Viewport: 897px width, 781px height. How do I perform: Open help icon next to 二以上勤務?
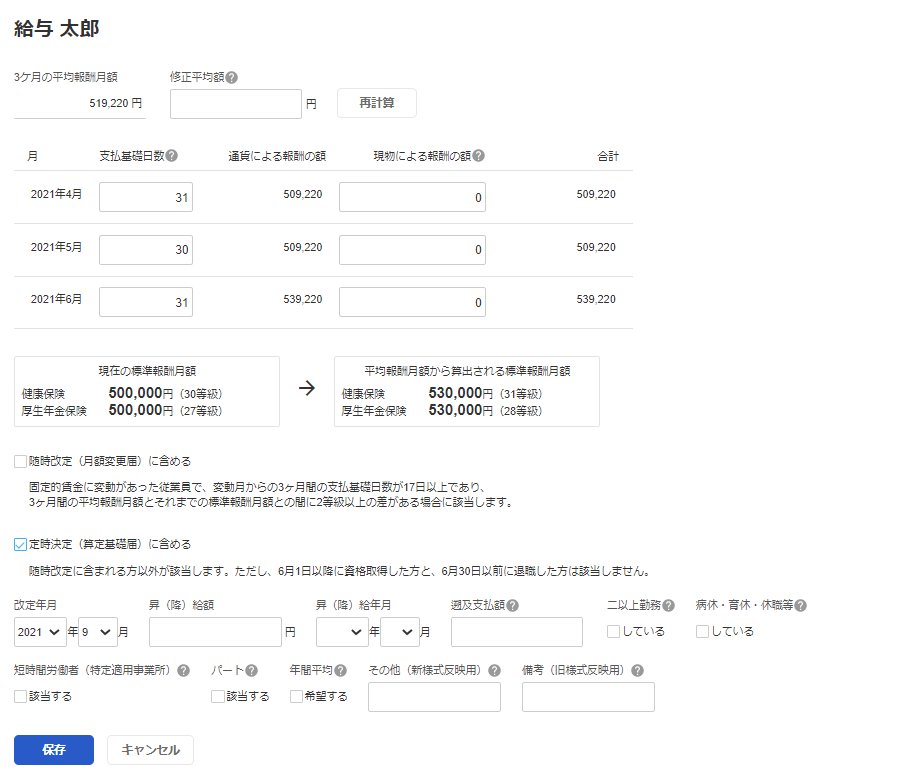(668, 605)
